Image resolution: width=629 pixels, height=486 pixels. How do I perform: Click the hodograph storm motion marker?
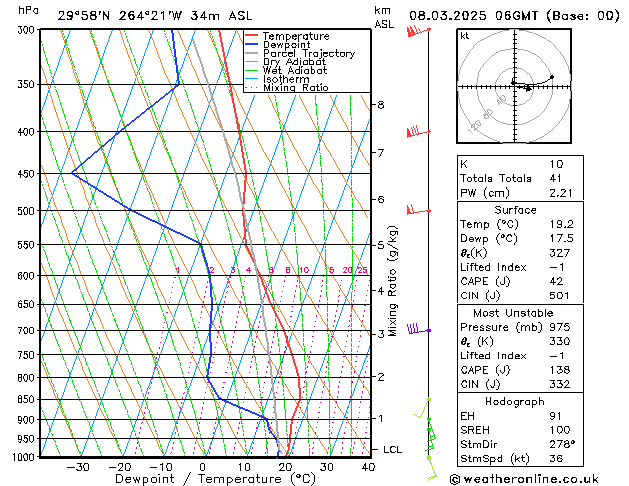click(528, 88)
